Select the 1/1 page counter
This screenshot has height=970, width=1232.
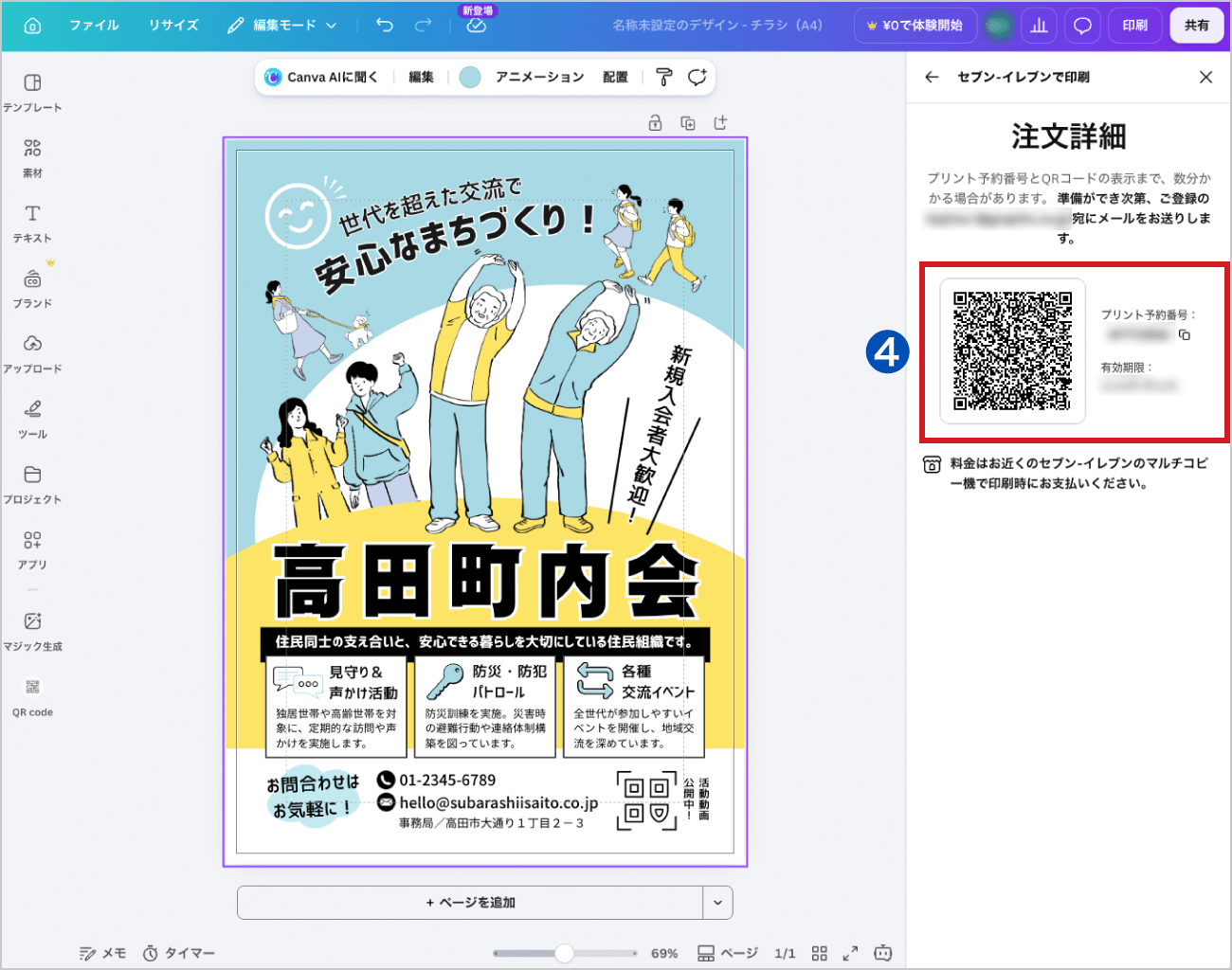(785, 953)
